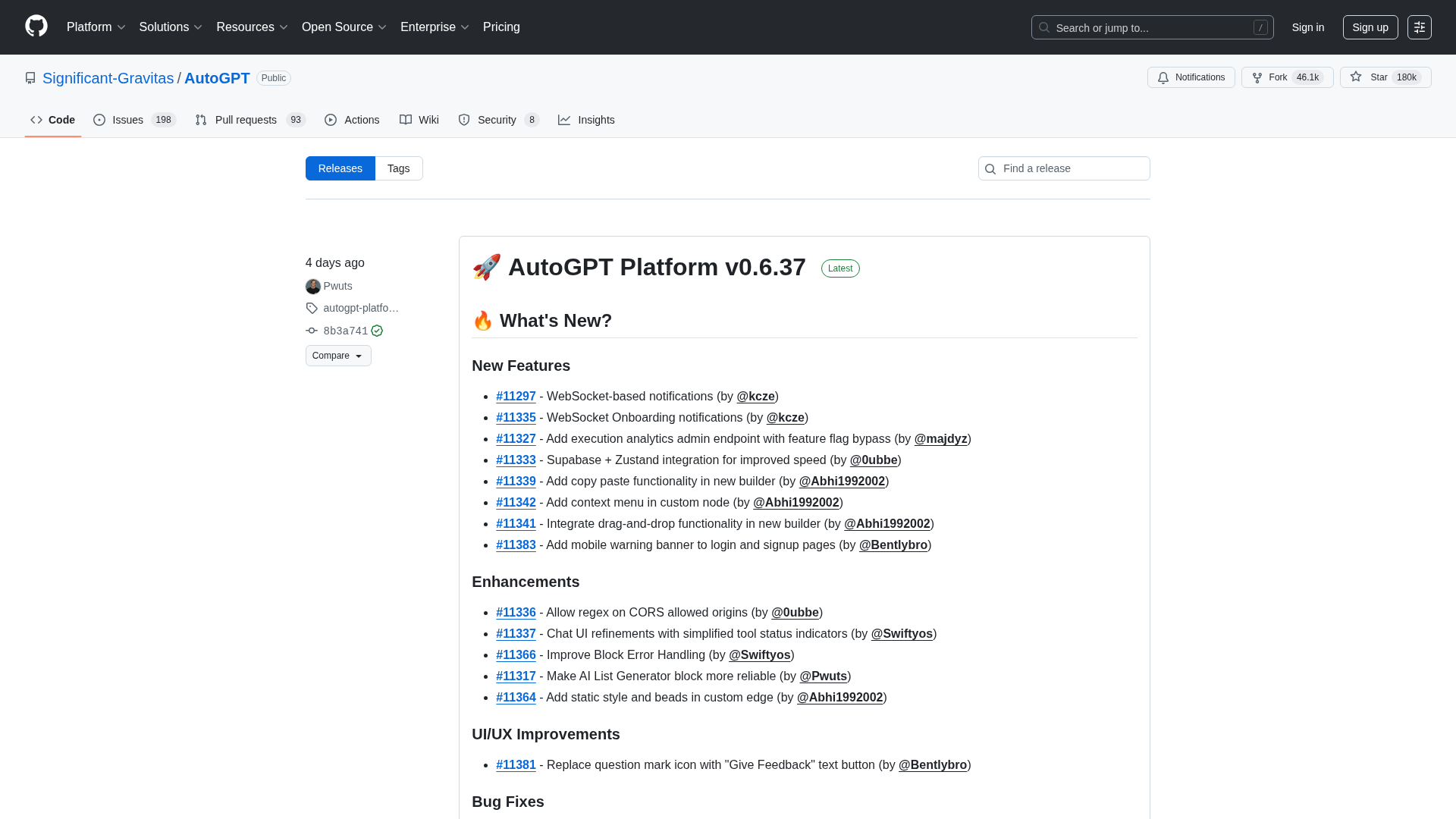Image resolution: width=1456 pixels, height=819 pixels.
Task: Go to the Issues tab
Action: [x=134, y=120]
